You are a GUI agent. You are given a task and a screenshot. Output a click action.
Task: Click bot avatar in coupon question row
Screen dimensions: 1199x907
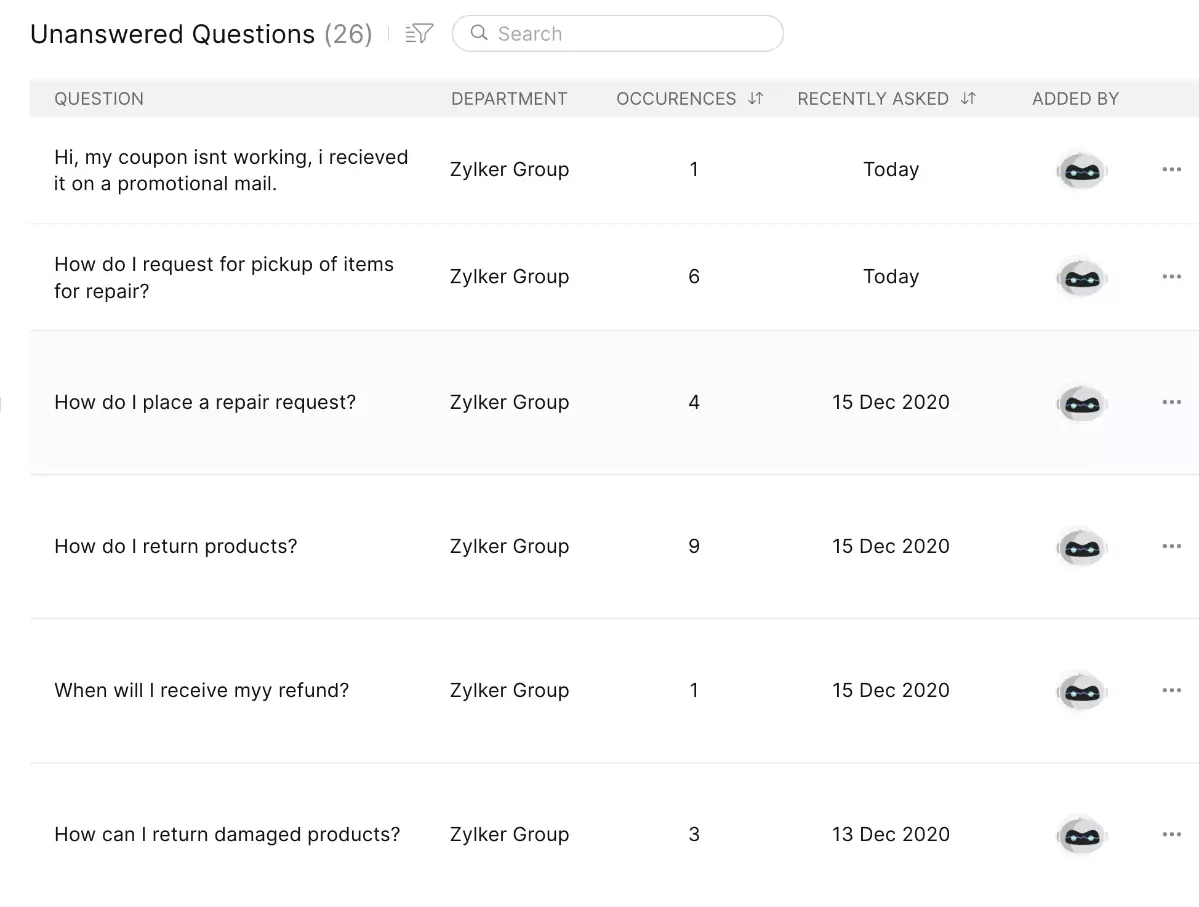tap(1080, 171)
